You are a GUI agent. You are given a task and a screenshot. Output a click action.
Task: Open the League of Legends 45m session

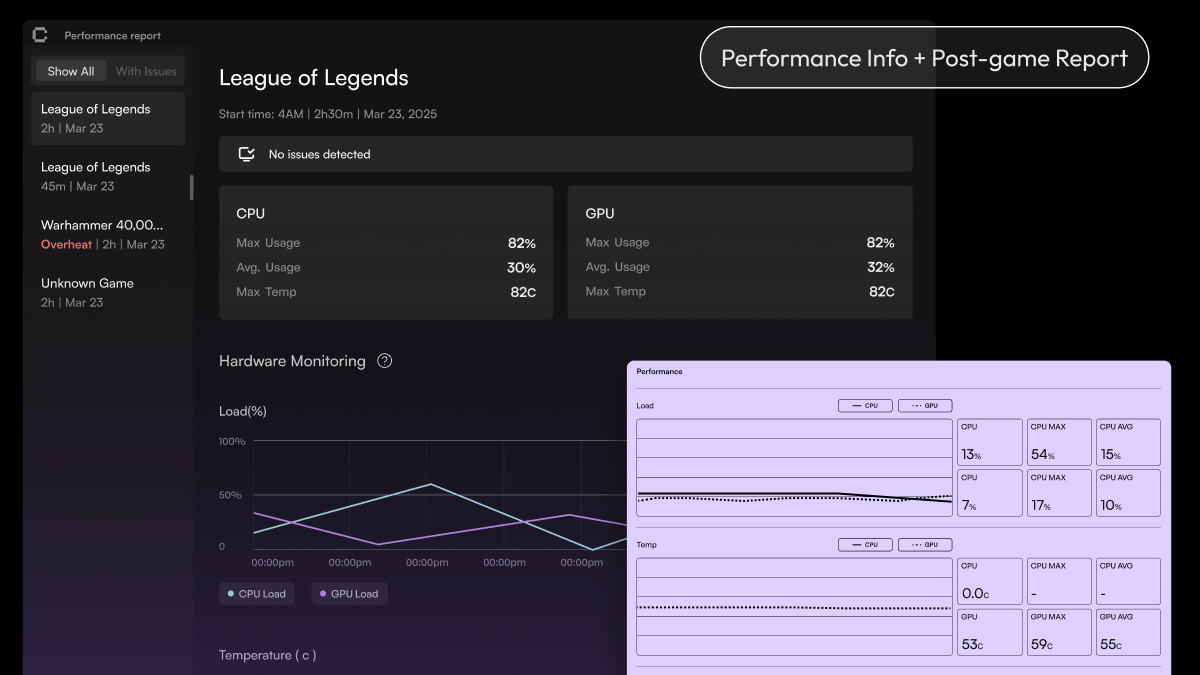(x=108, y=176)
